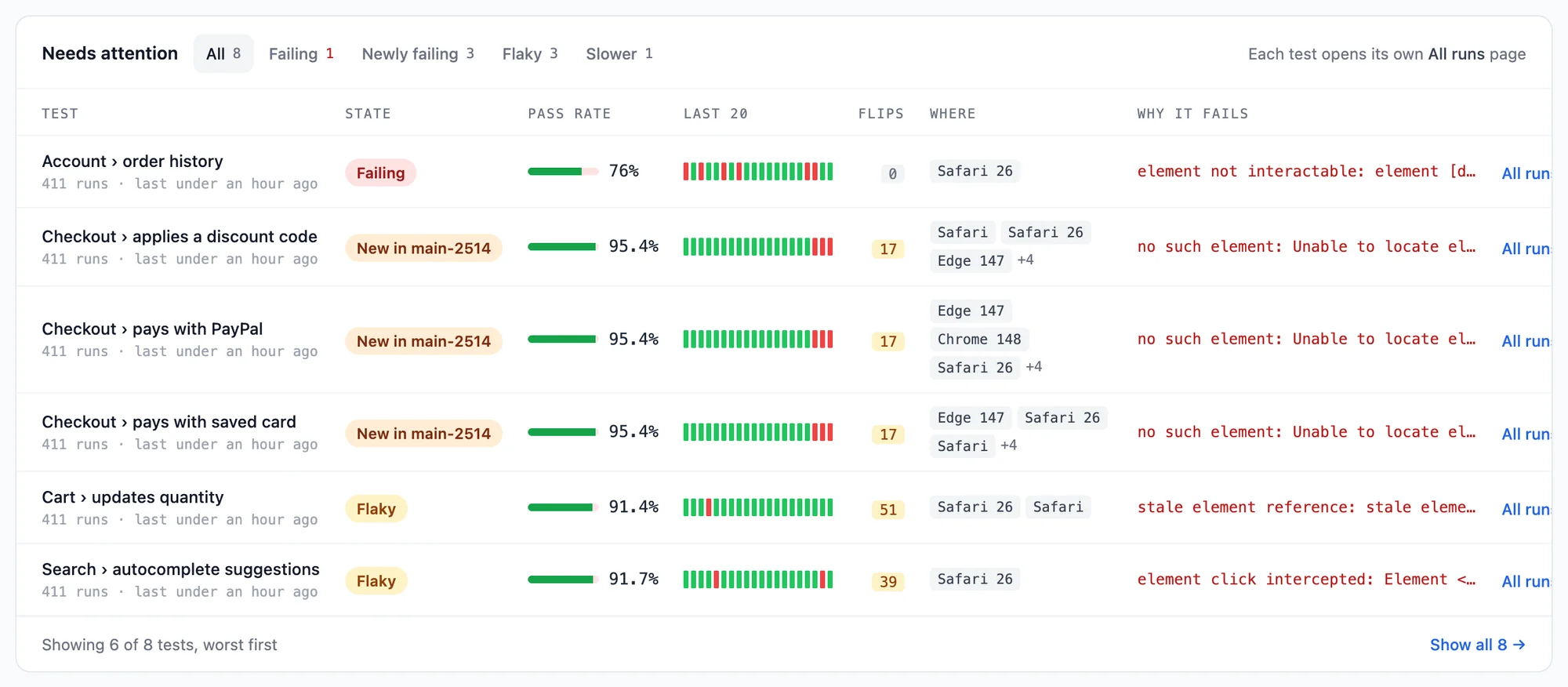Click the Chrome 148 browser chip

979,339
